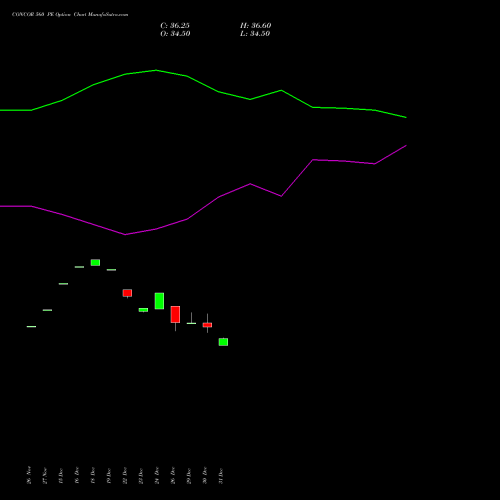
Task: Click the 30 Dec date label
Action: (x=205, y=475)
